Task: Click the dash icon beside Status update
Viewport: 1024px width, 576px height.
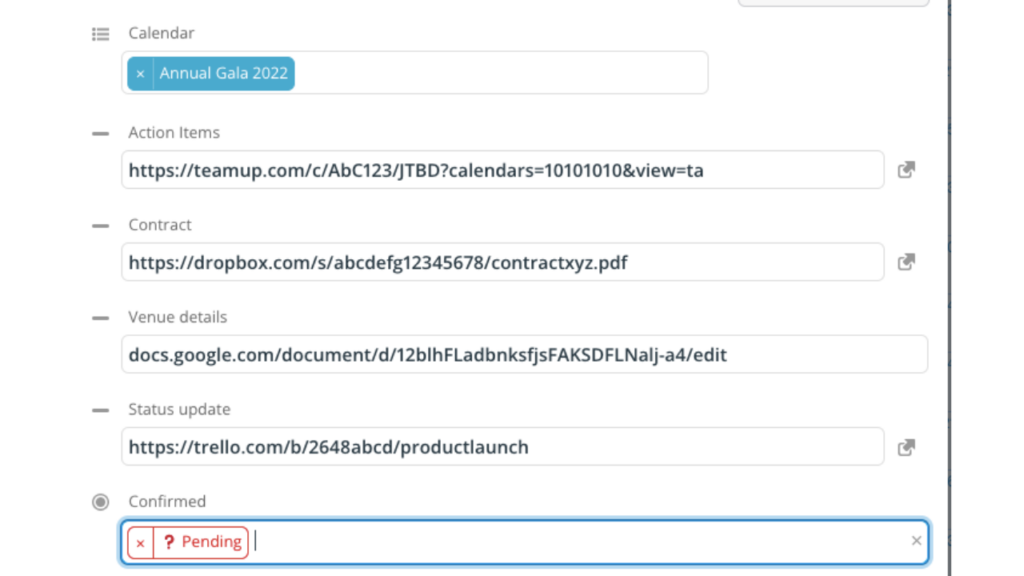Action: click(x=101, y=410)
